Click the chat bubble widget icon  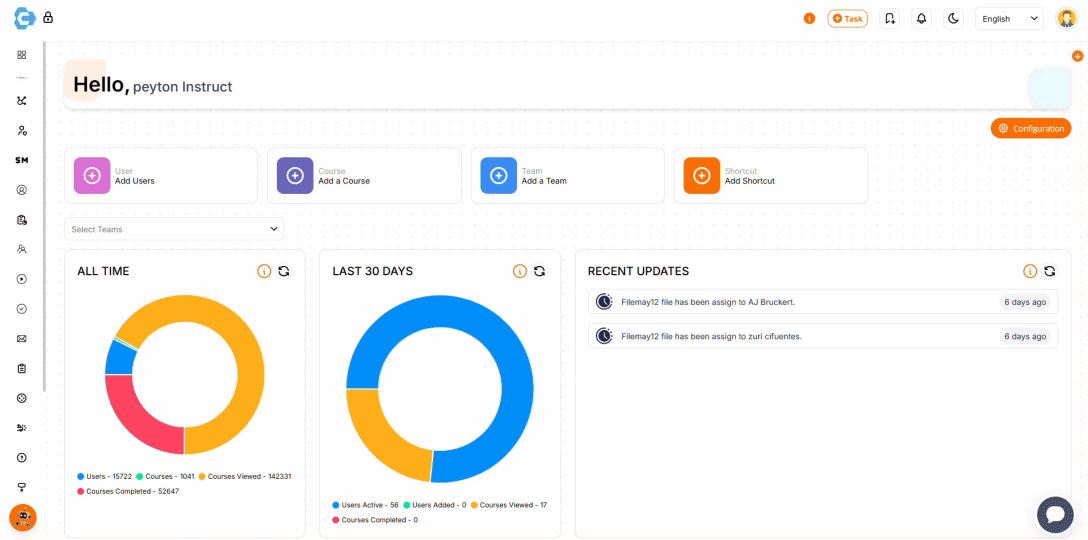(x=1054, y=514)
